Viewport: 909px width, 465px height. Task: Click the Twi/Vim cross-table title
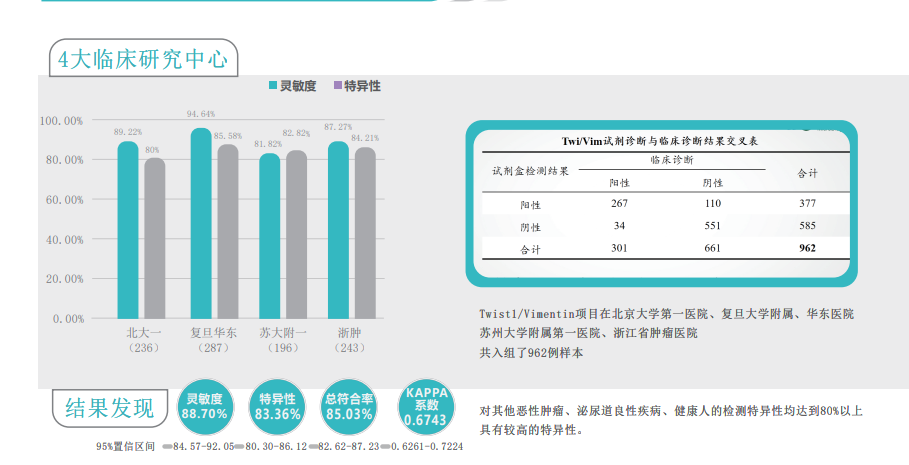659,142
